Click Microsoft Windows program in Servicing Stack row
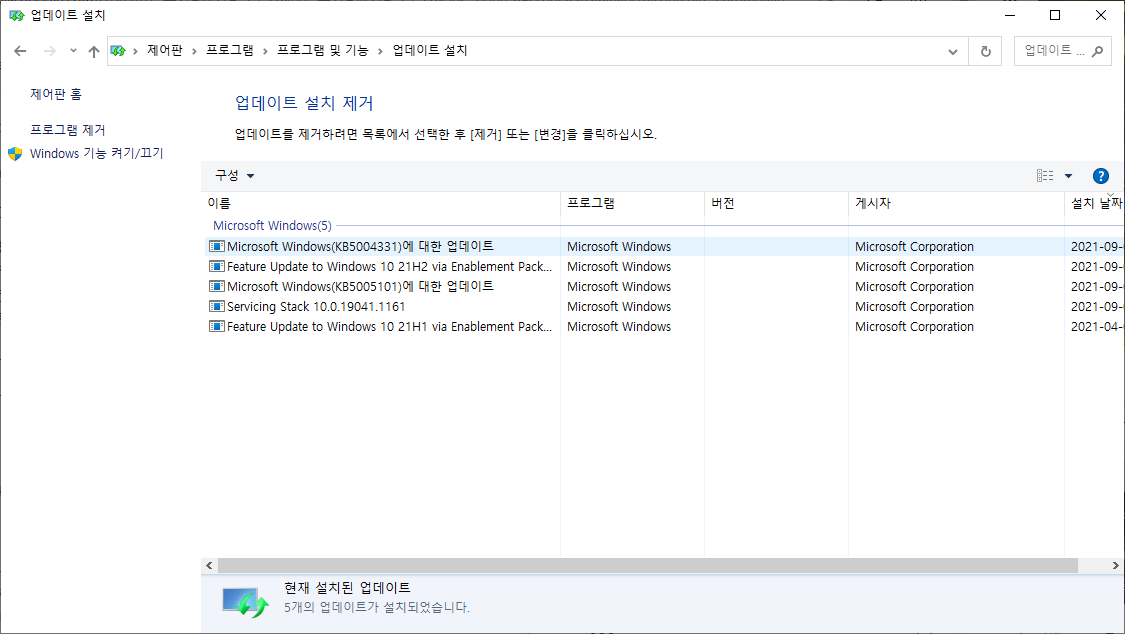 [x=618, y=307]
